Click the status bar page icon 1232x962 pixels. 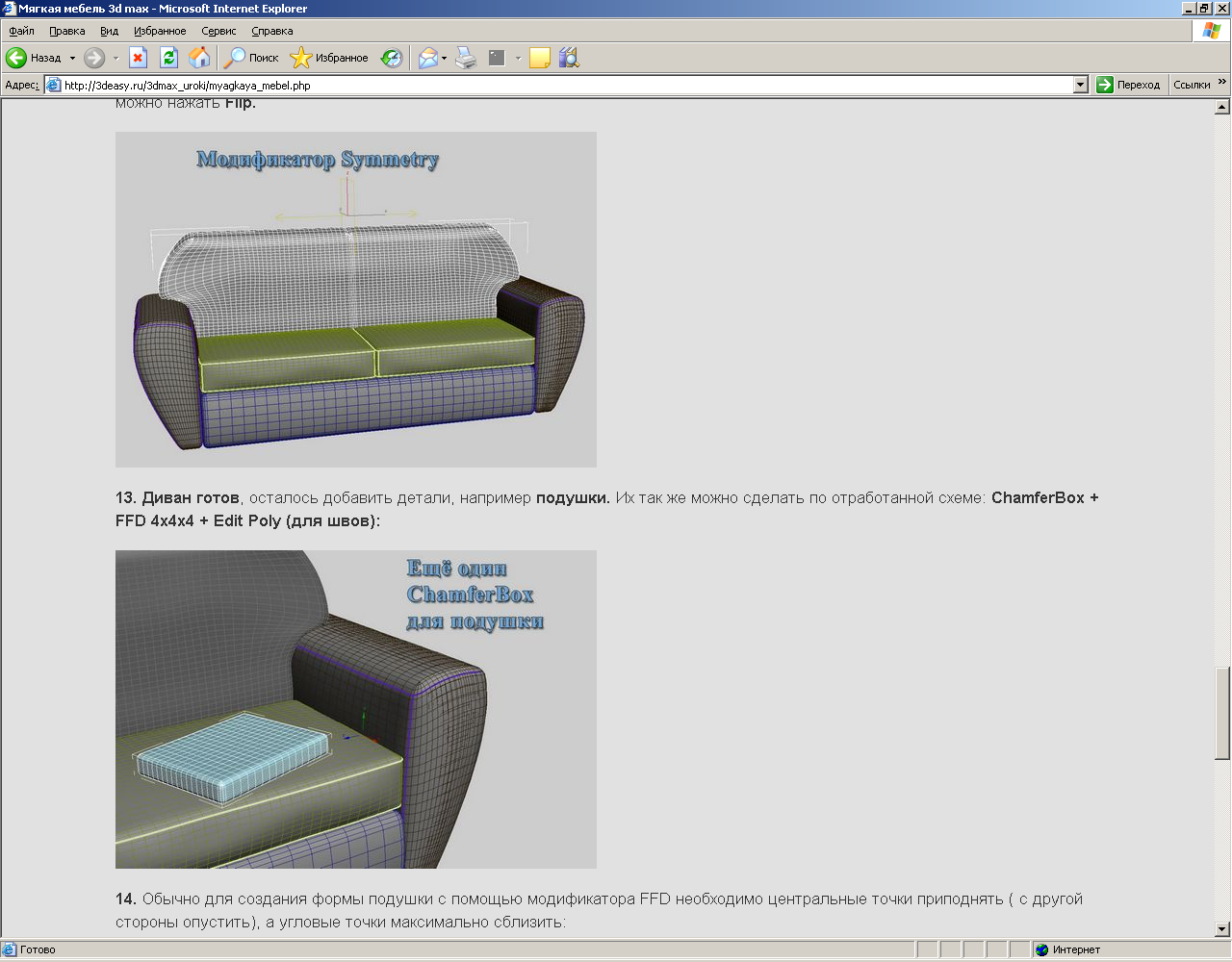[10, 949]
